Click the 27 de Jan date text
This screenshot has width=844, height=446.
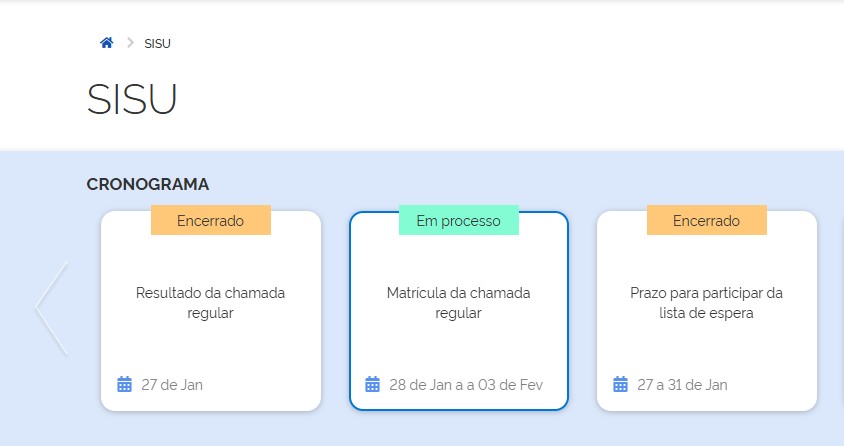[172, 384]
